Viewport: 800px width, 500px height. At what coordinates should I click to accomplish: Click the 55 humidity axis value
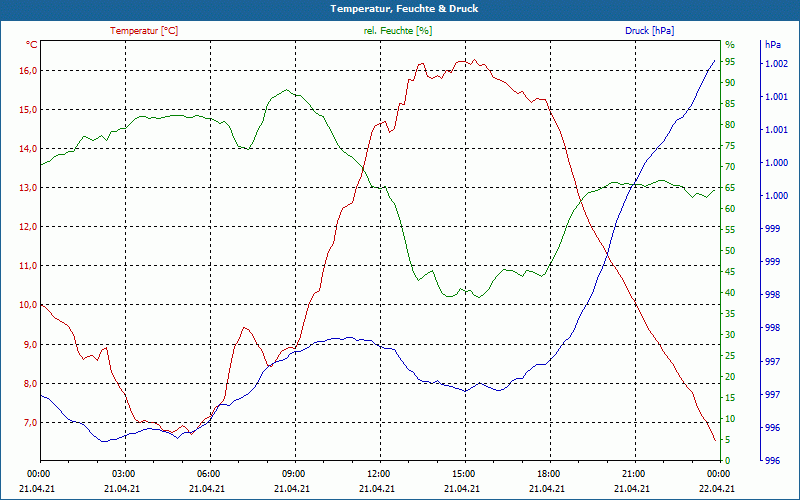click(730, 230)
